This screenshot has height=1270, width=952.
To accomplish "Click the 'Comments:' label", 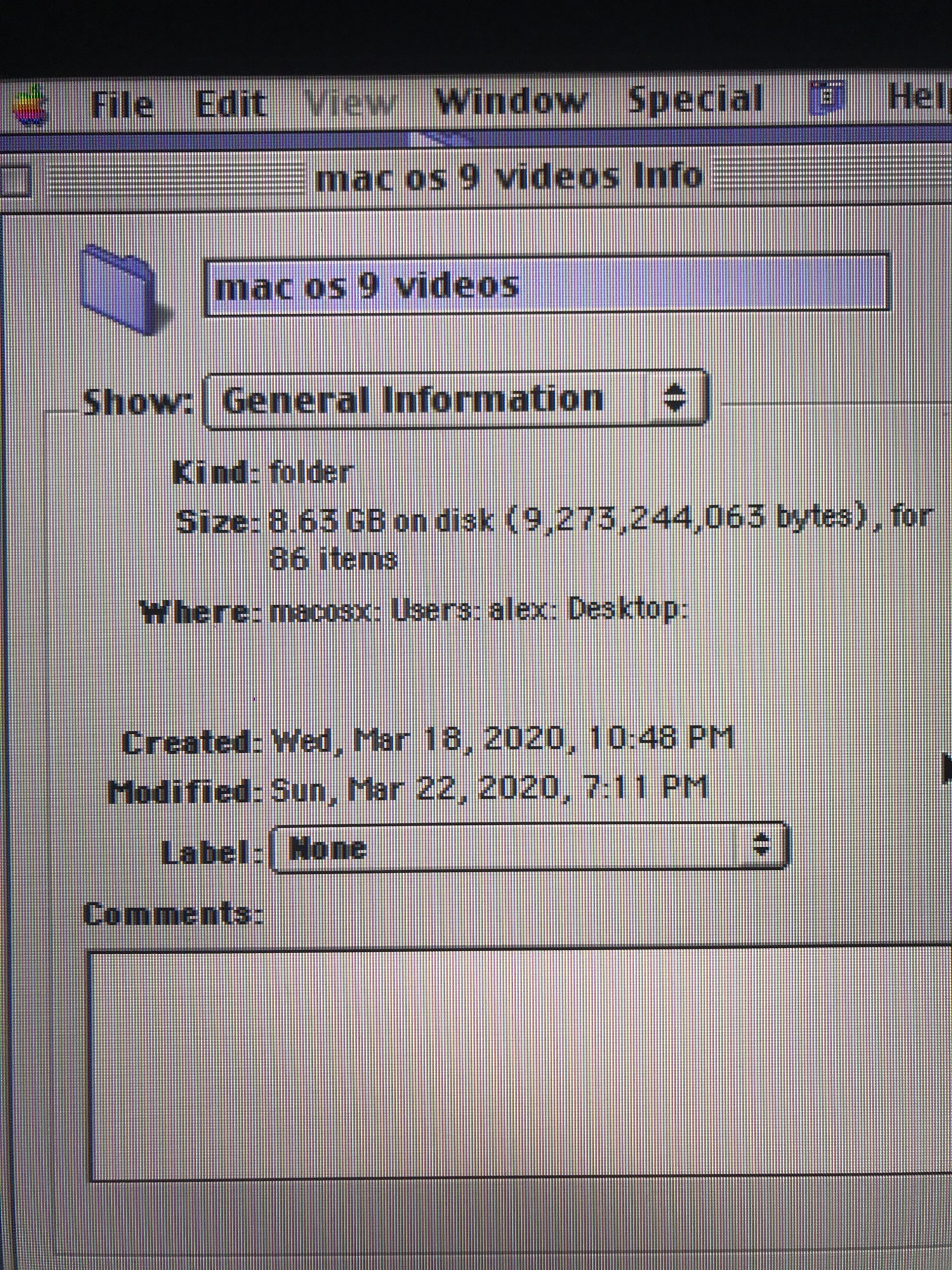I will pos(173,914).
